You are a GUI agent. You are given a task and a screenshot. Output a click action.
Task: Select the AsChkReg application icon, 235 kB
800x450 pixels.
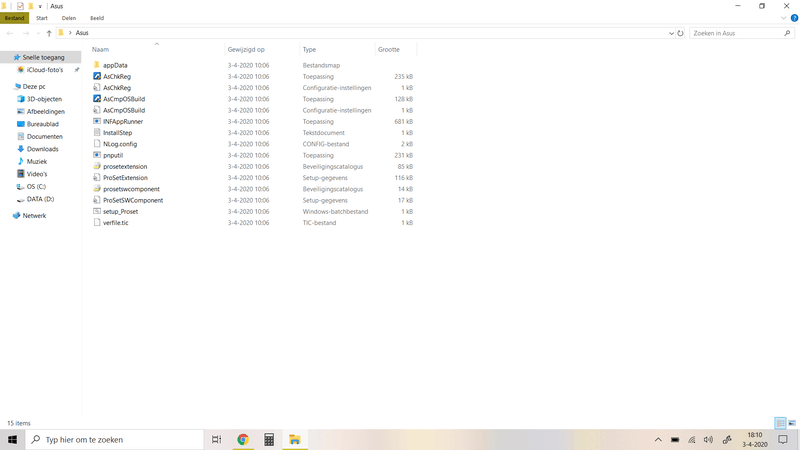96,76
